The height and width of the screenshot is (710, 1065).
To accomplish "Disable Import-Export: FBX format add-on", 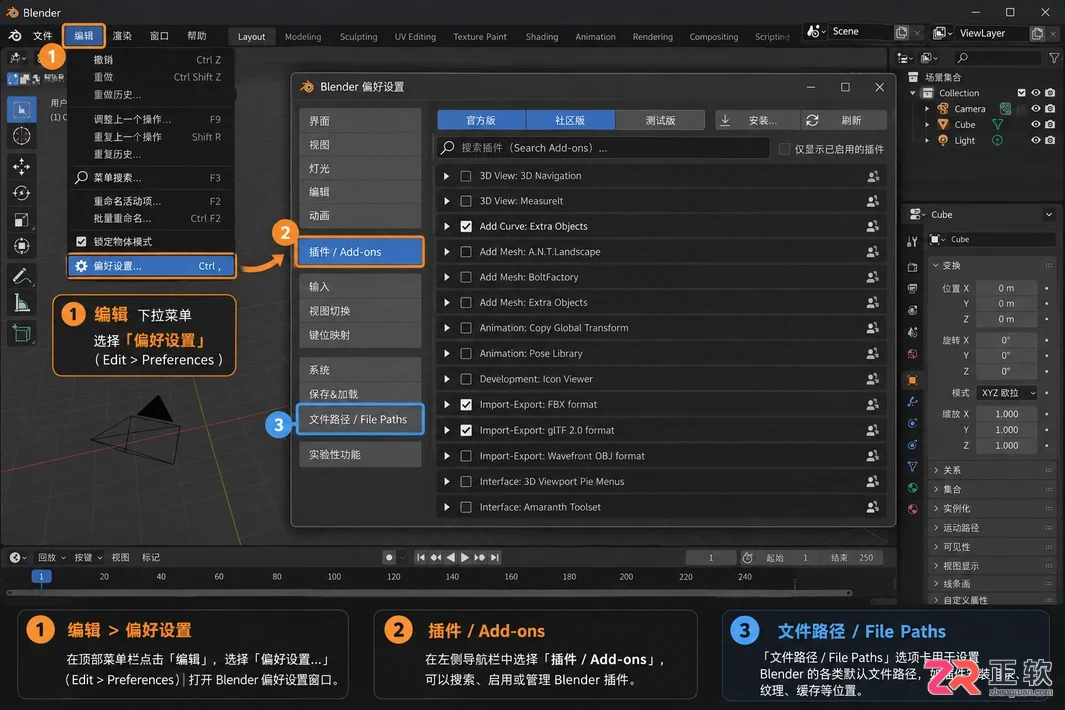I will (466, 405).
